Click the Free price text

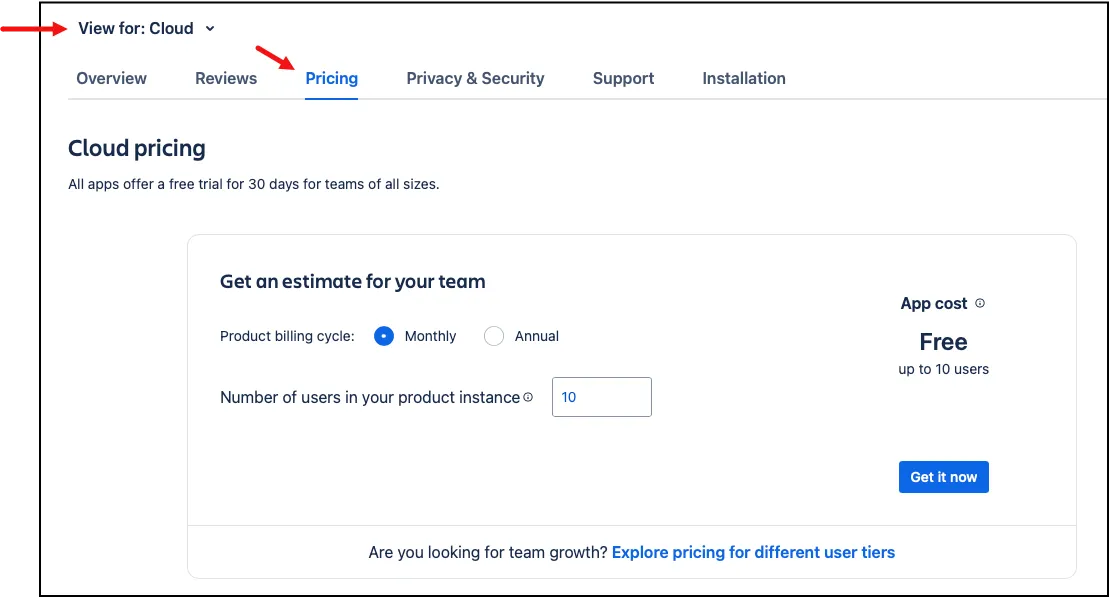coord(943,342)
